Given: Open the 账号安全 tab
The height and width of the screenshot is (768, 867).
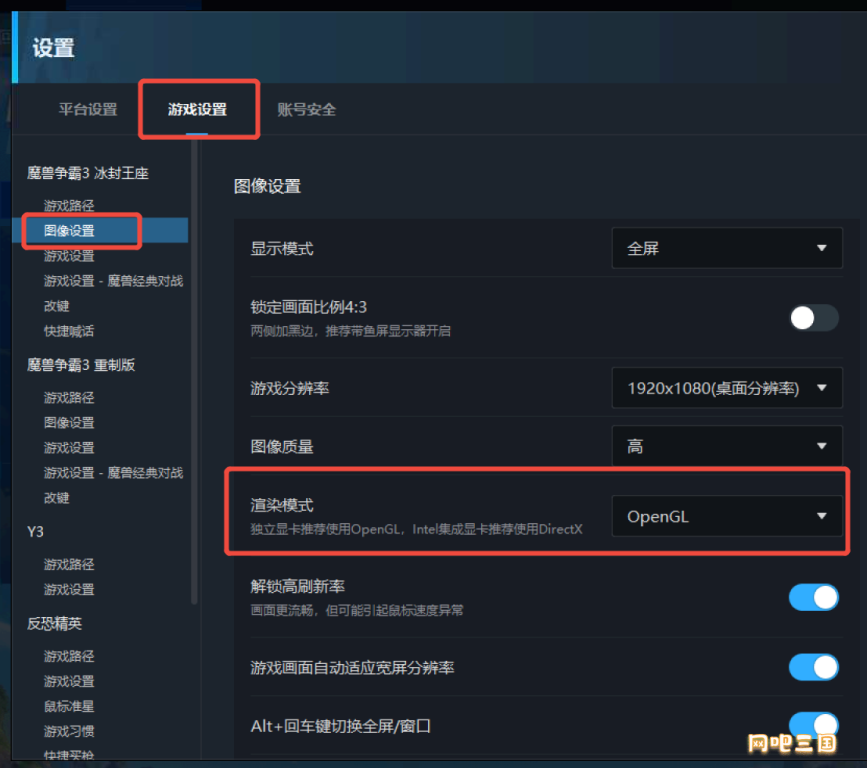Looking at the screenshot, I should (x=306, y=109).
